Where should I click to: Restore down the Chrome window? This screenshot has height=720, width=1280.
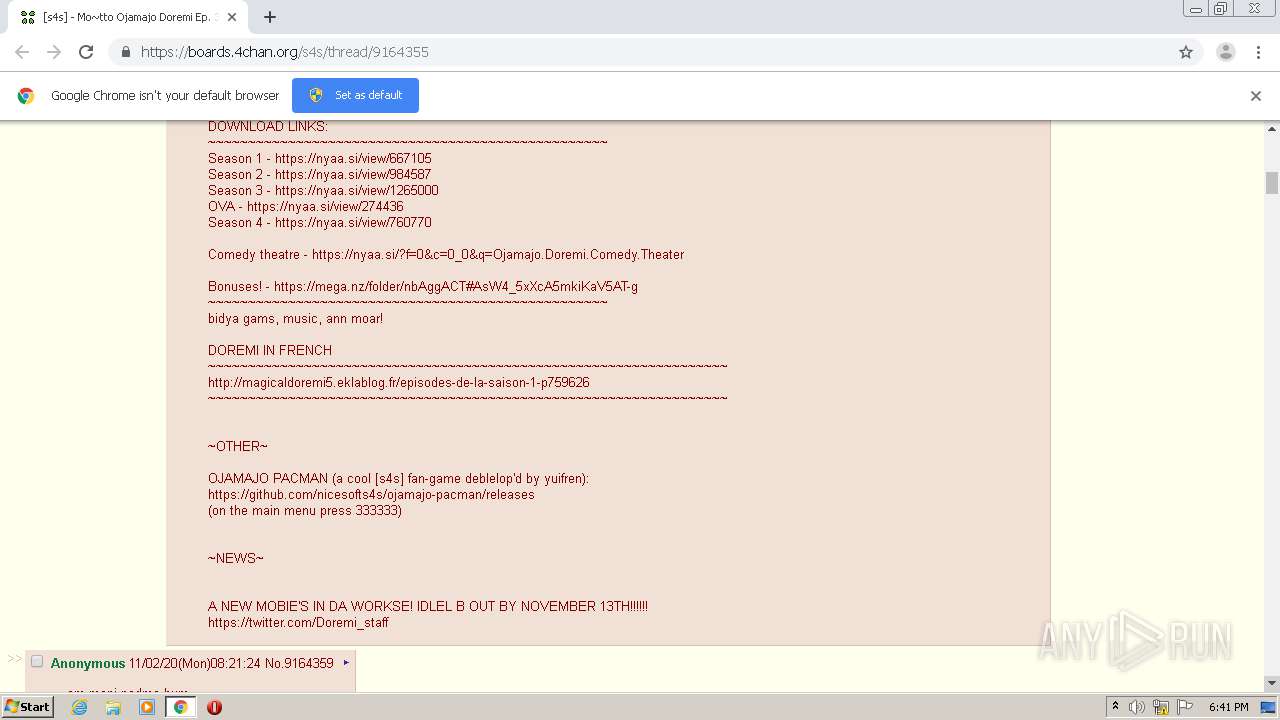click(1221, 9)
